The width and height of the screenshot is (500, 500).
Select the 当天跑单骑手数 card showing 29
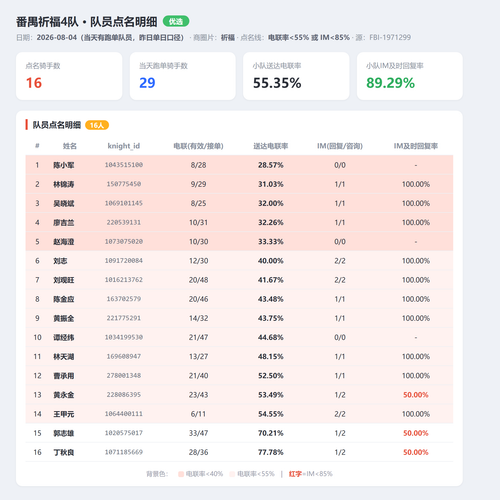point(183,76)
